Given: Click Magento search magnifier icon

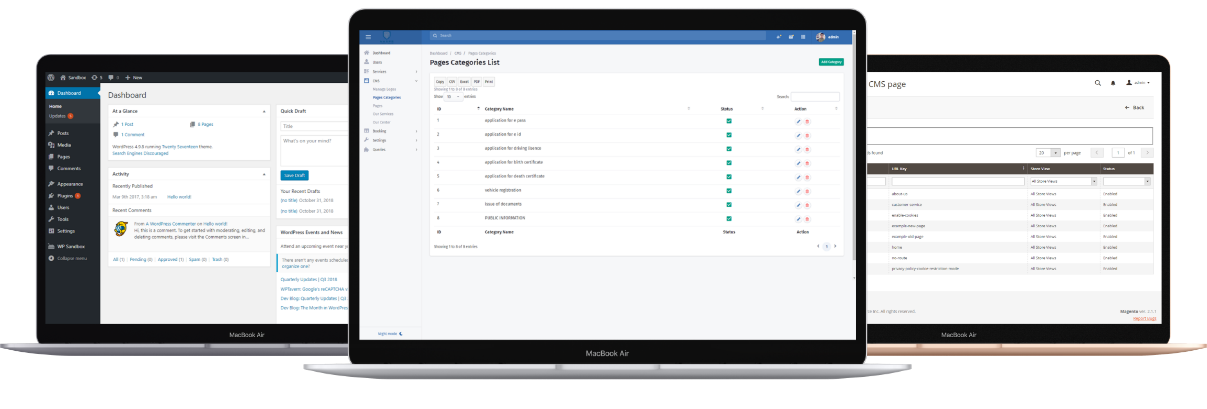Looking at the screenshot, I should coord(1098,83).
